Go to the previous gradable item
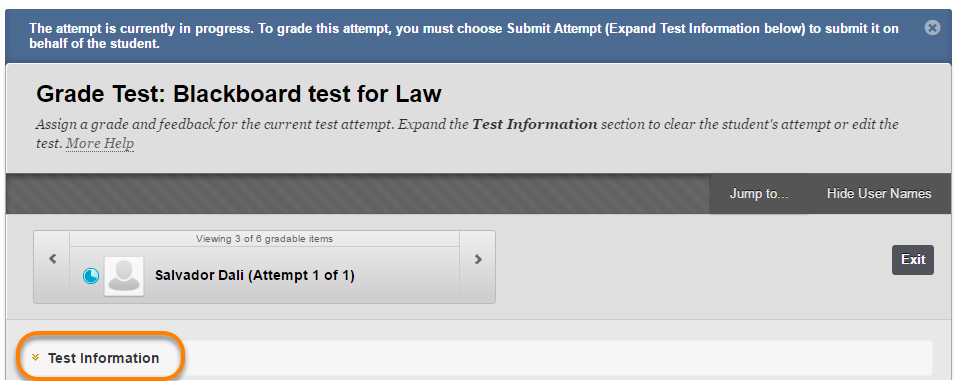This screenshot has width=957, height=381. 52,259
